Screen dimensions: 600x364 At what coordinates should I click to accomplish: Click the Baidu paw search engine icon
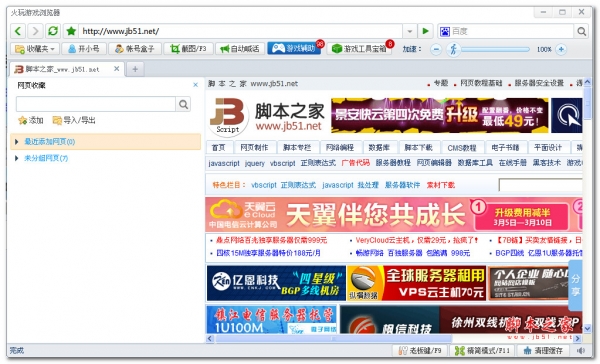tap(445, 31)
